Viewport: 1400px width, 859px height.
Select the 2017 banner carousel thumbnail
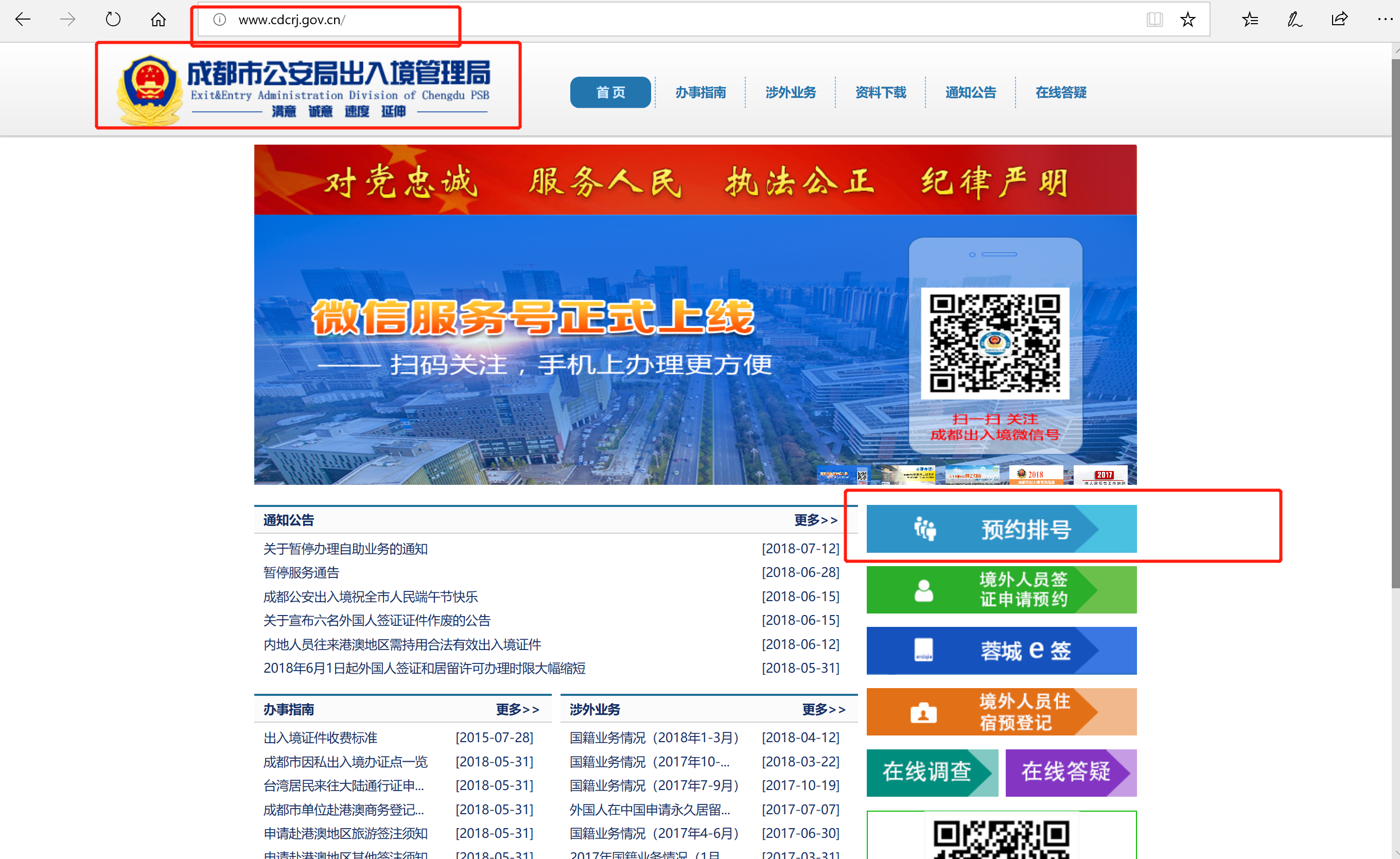[x=1100, y=475]
